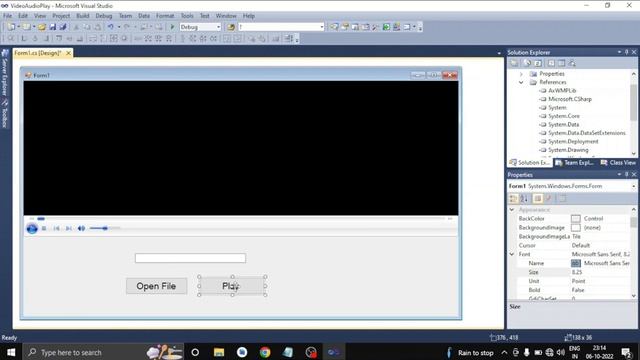Open the find text combo box dropdown
The image size is (640, 360).
[322, 27]
